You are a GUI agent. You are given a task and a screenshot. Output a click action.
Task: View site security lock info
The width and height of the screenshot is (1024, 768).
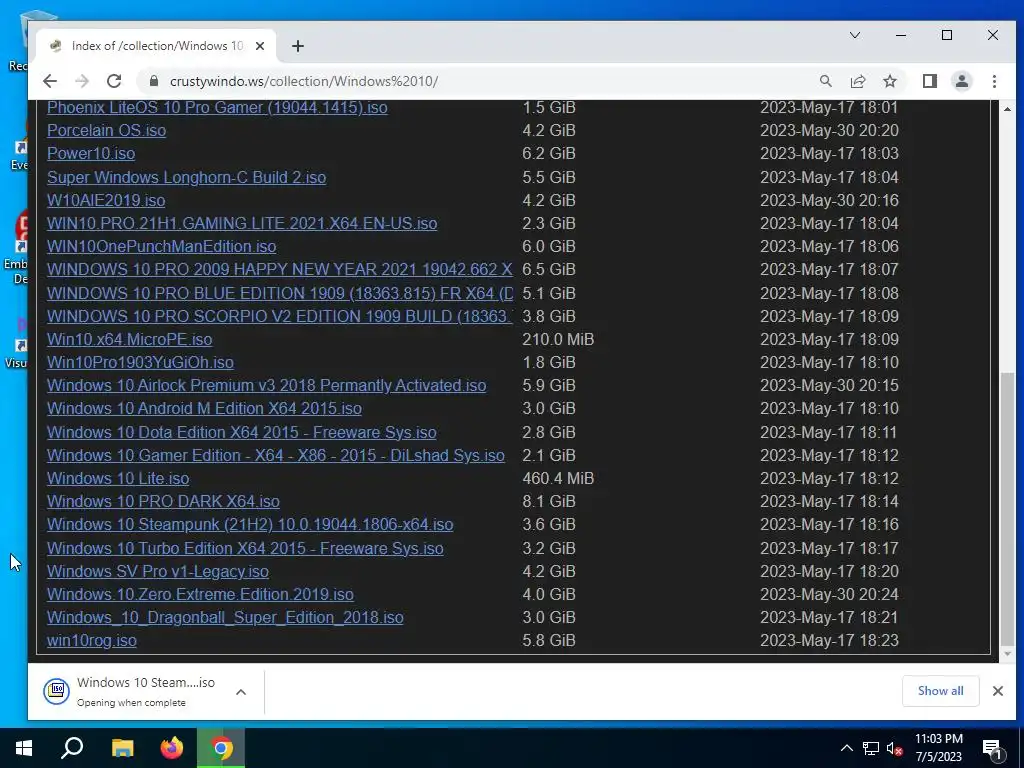(x=153, y=81)
